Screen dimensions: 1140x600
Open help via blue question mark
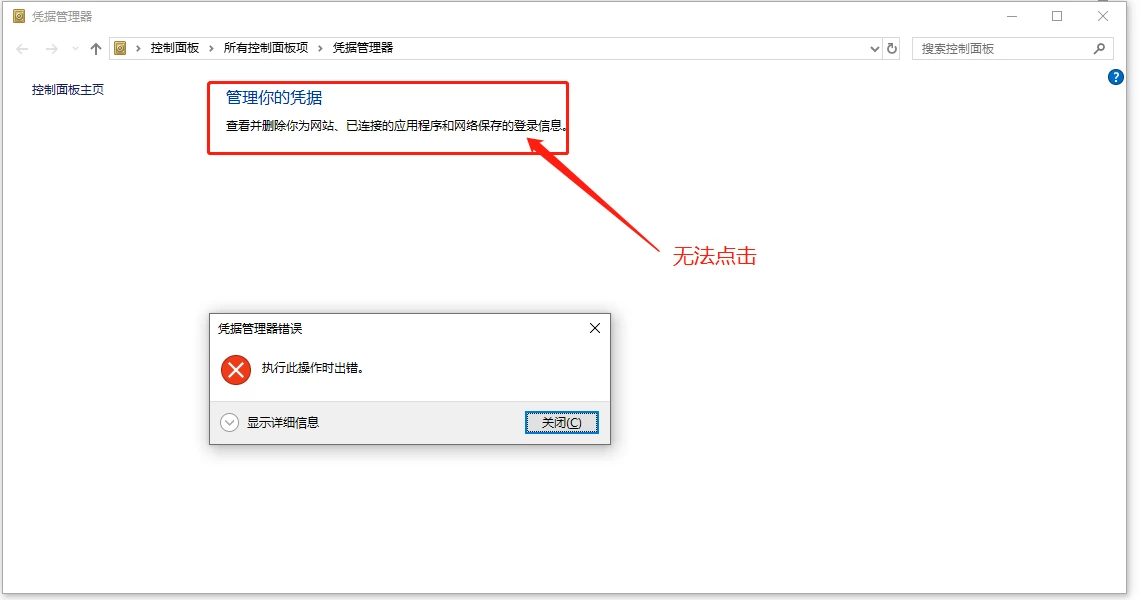click(1115, 77)
